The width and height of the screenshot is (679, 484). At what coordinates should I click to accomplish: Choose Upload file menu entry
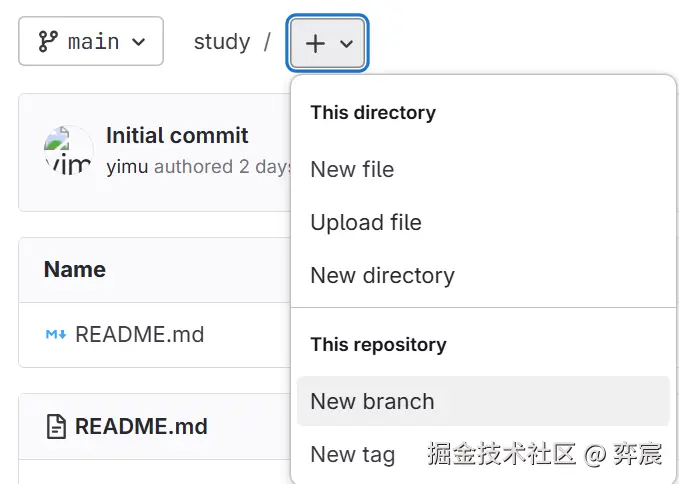(365, 222)
